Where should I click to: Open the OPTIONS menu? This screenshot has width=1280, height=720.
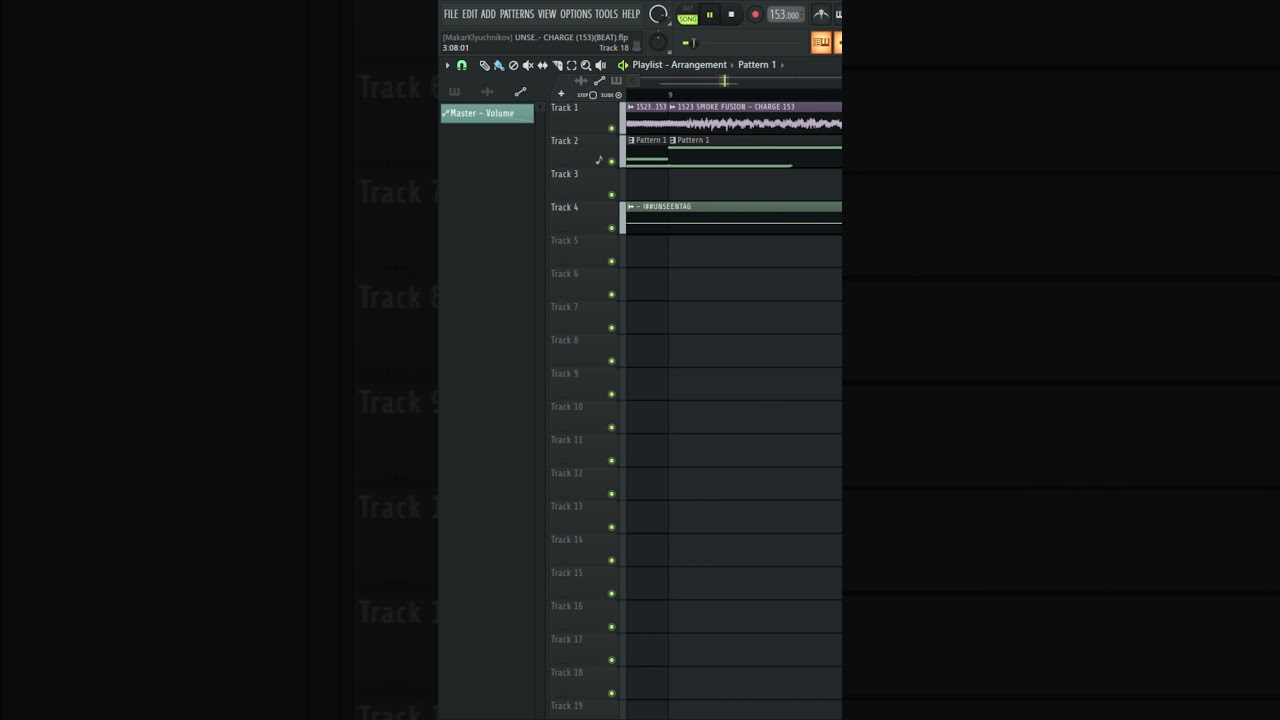coord(576,14)
